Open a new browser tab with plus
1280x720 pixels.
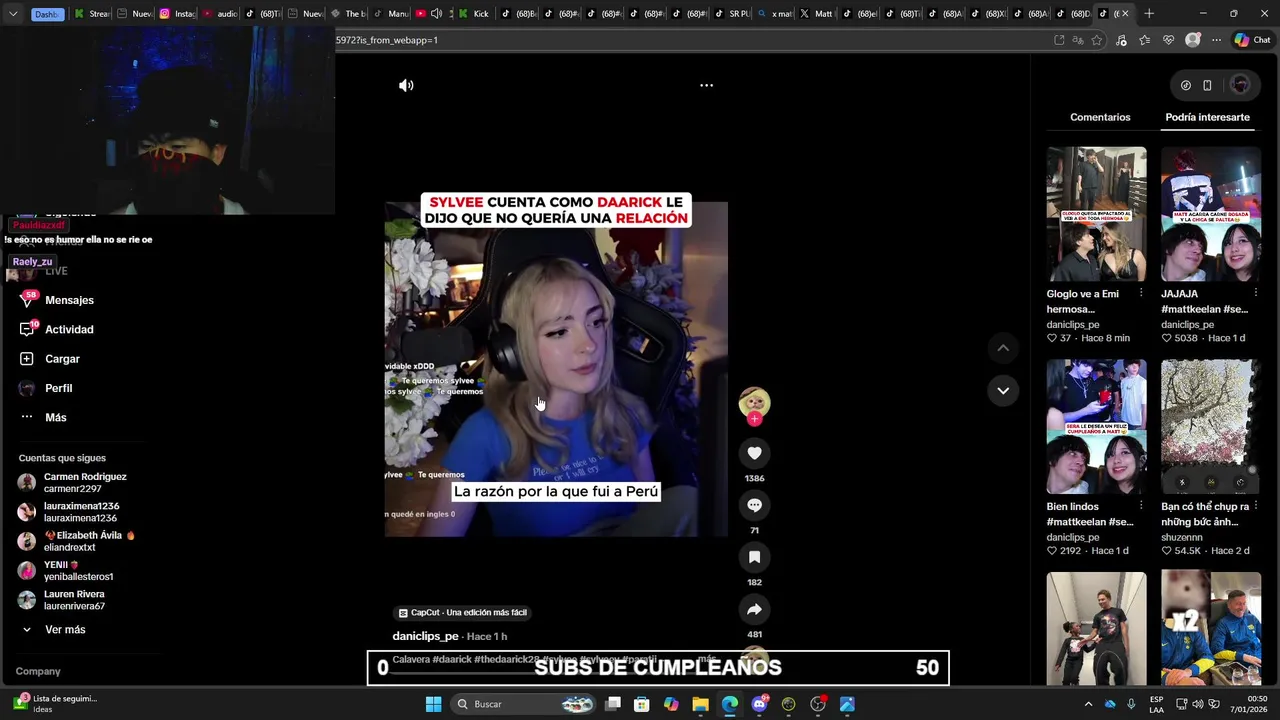tap(1149, 13)
